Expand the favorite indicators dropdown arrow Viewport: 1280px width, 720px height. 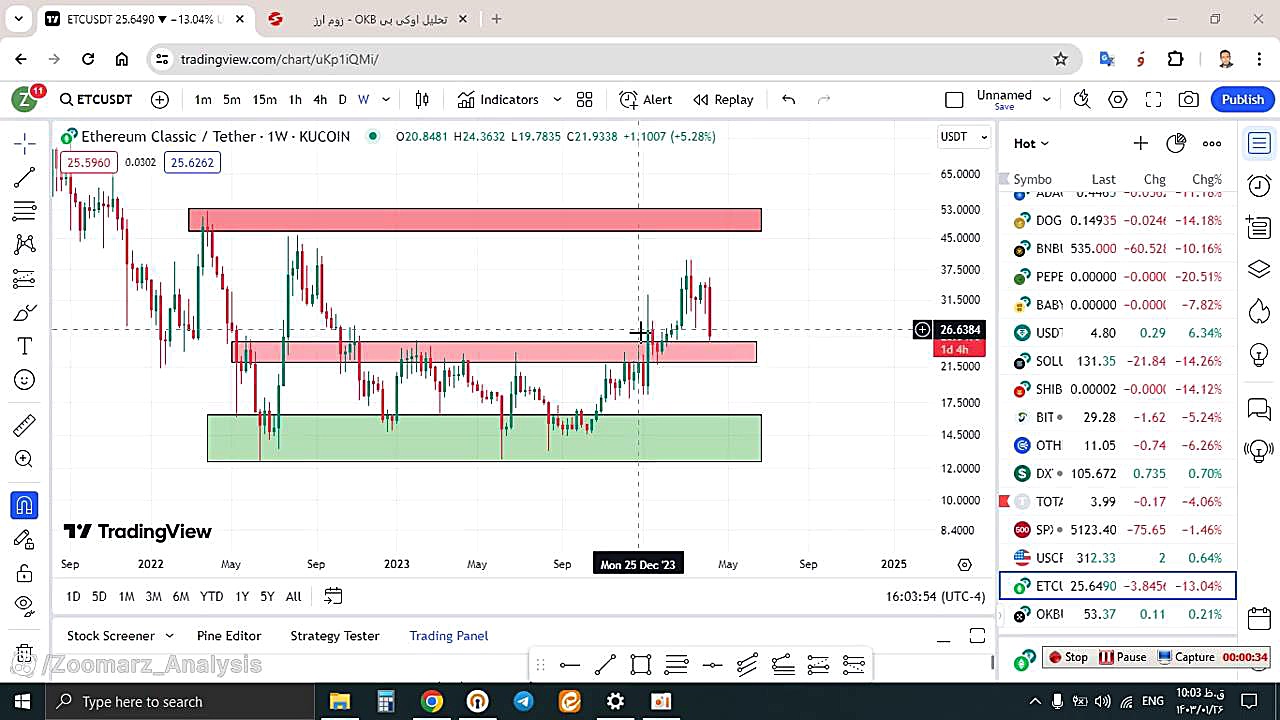click(557, 99)
